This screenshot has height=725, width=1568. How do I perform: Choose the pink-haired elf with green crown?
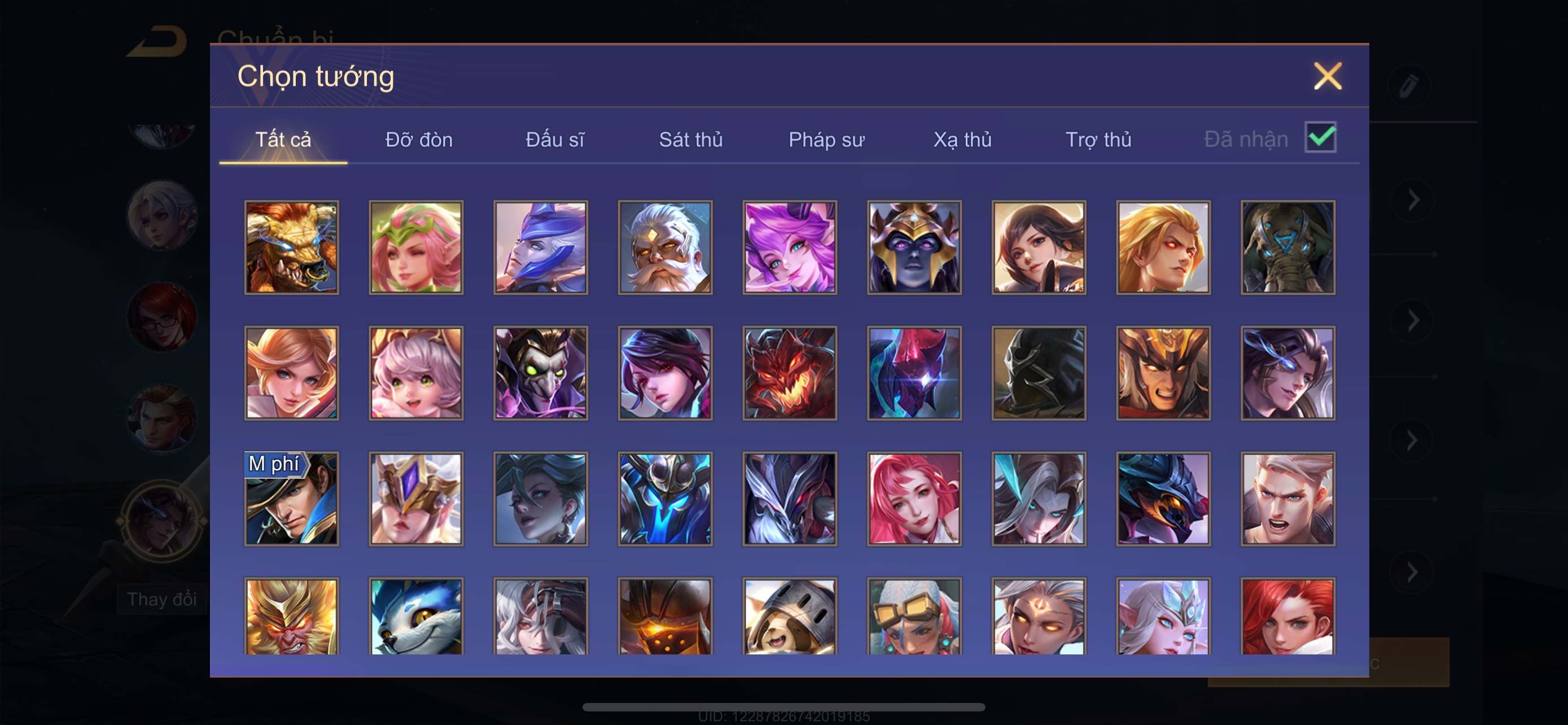(x=417, y=247)
